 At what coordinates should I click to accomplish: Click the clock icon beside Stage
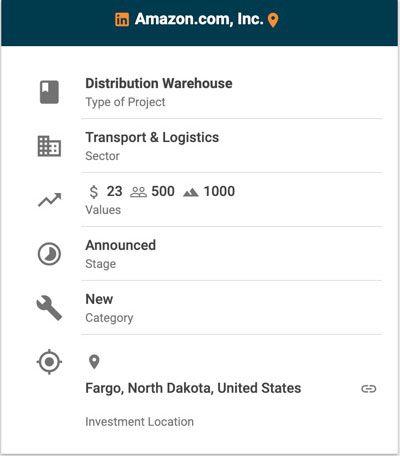tap(49, 254)
